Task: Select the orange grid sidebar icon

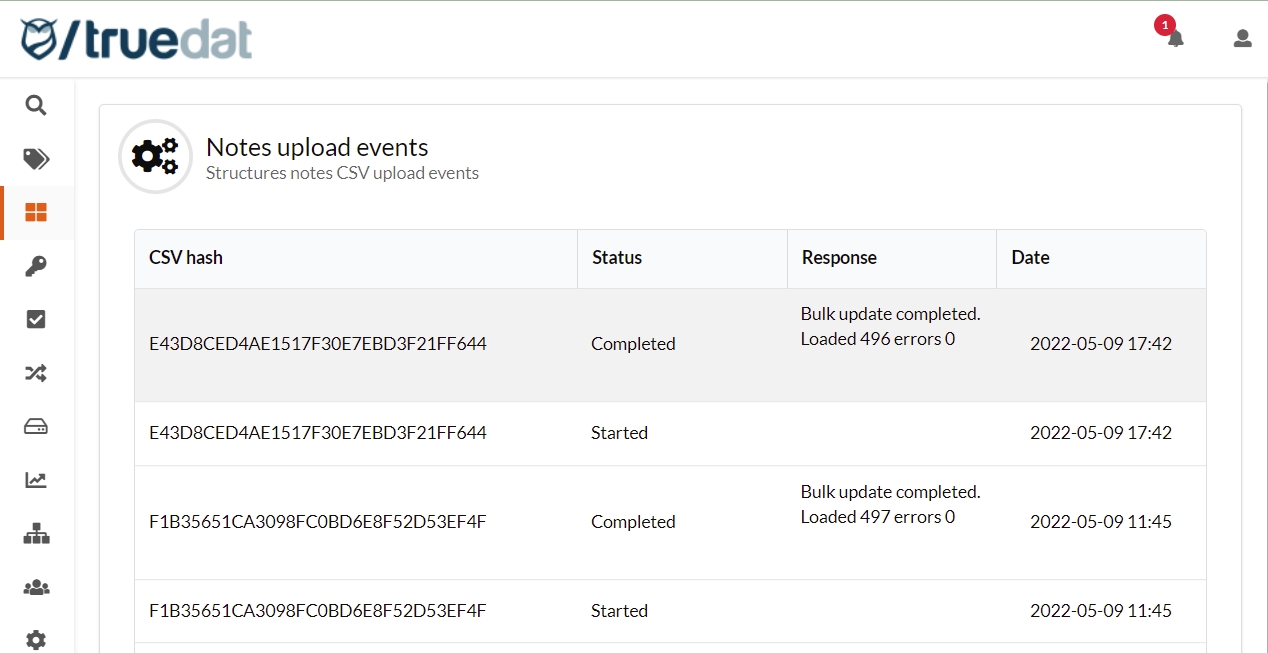Action: [x=36, y=212]
